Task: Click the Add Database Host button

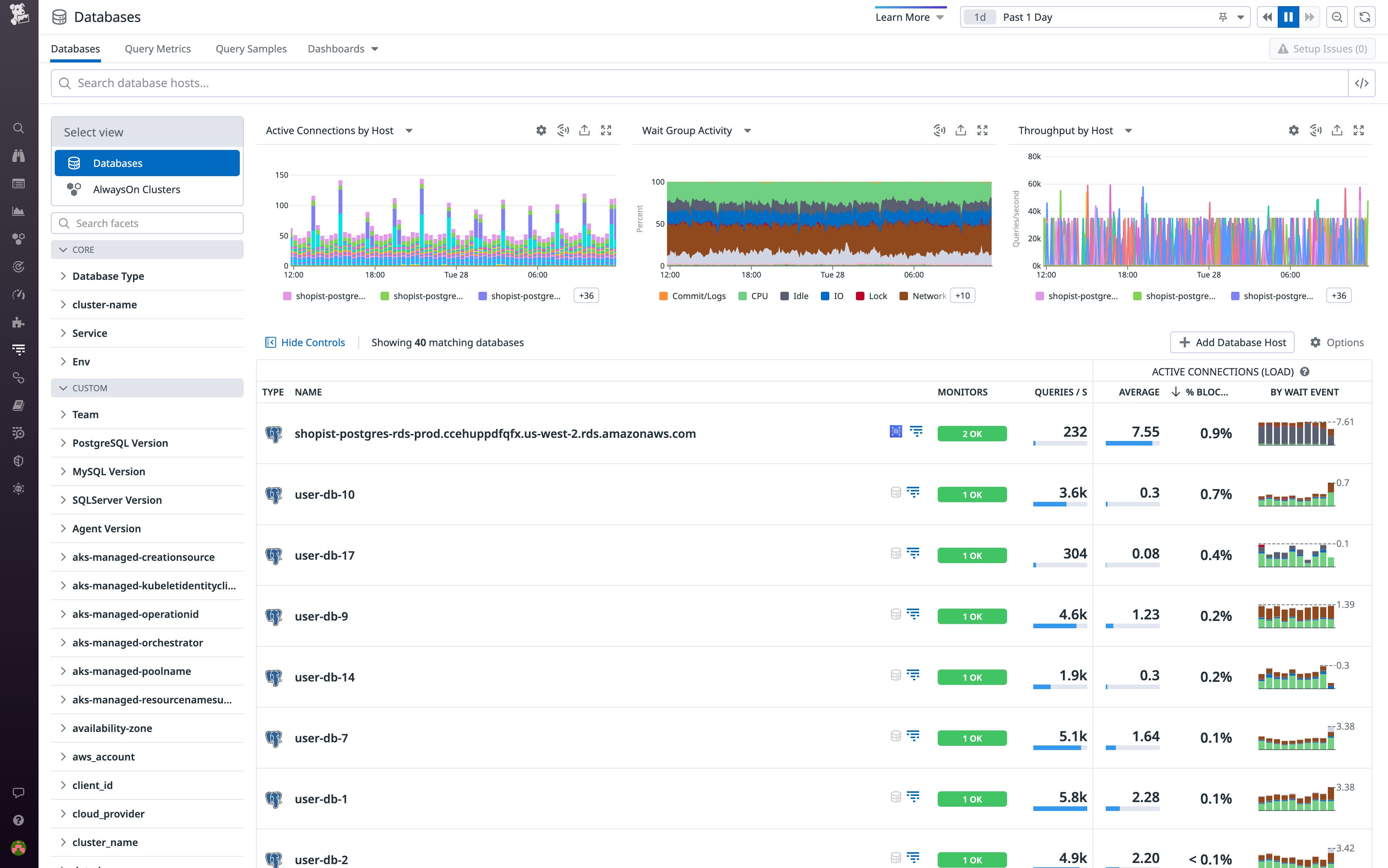Action: [x=1232, y=342]
